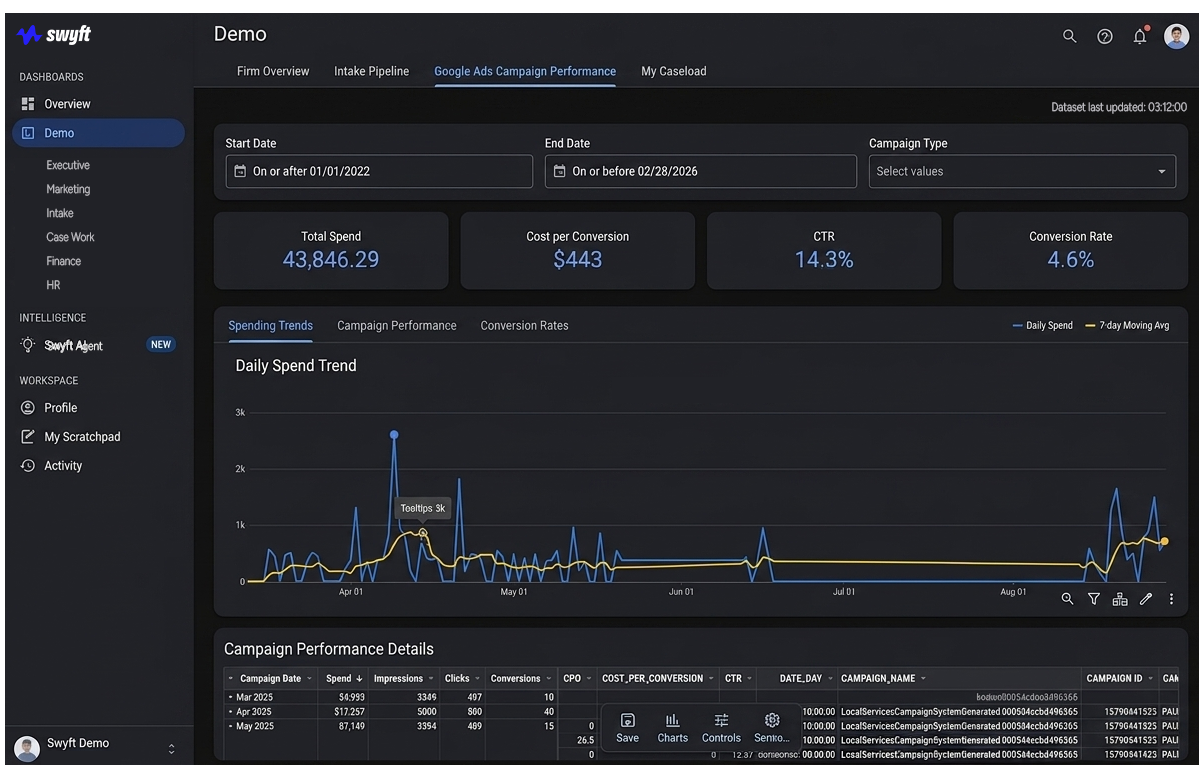The height and width of the screenshot is (765, 1204).
Task: Click the gear settings icon in floating toolbar
Action: coord(772,720)
